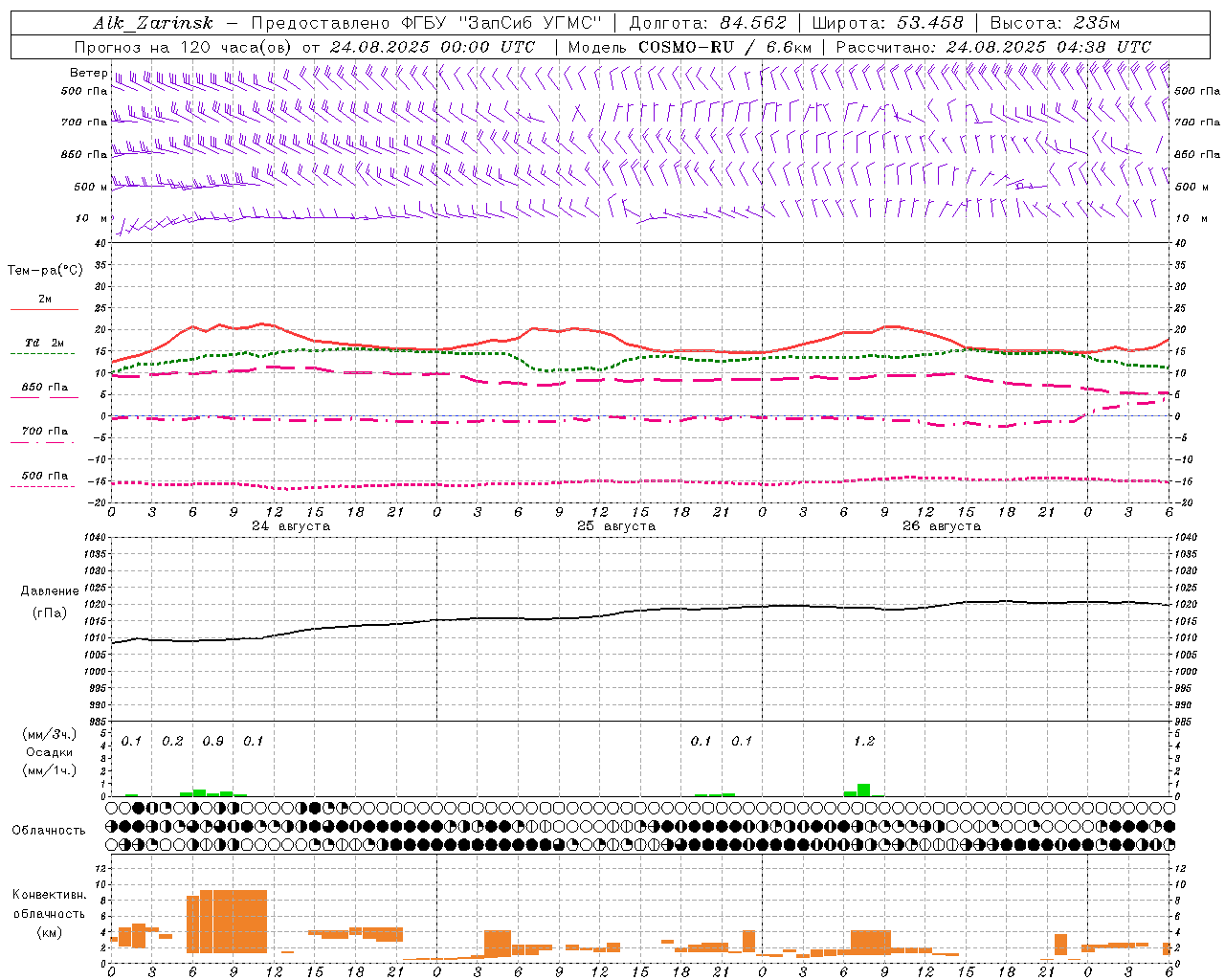1225x980 pixels.
Task: Click the Конвективн. convective cloud label
Action: pos(49,895)
